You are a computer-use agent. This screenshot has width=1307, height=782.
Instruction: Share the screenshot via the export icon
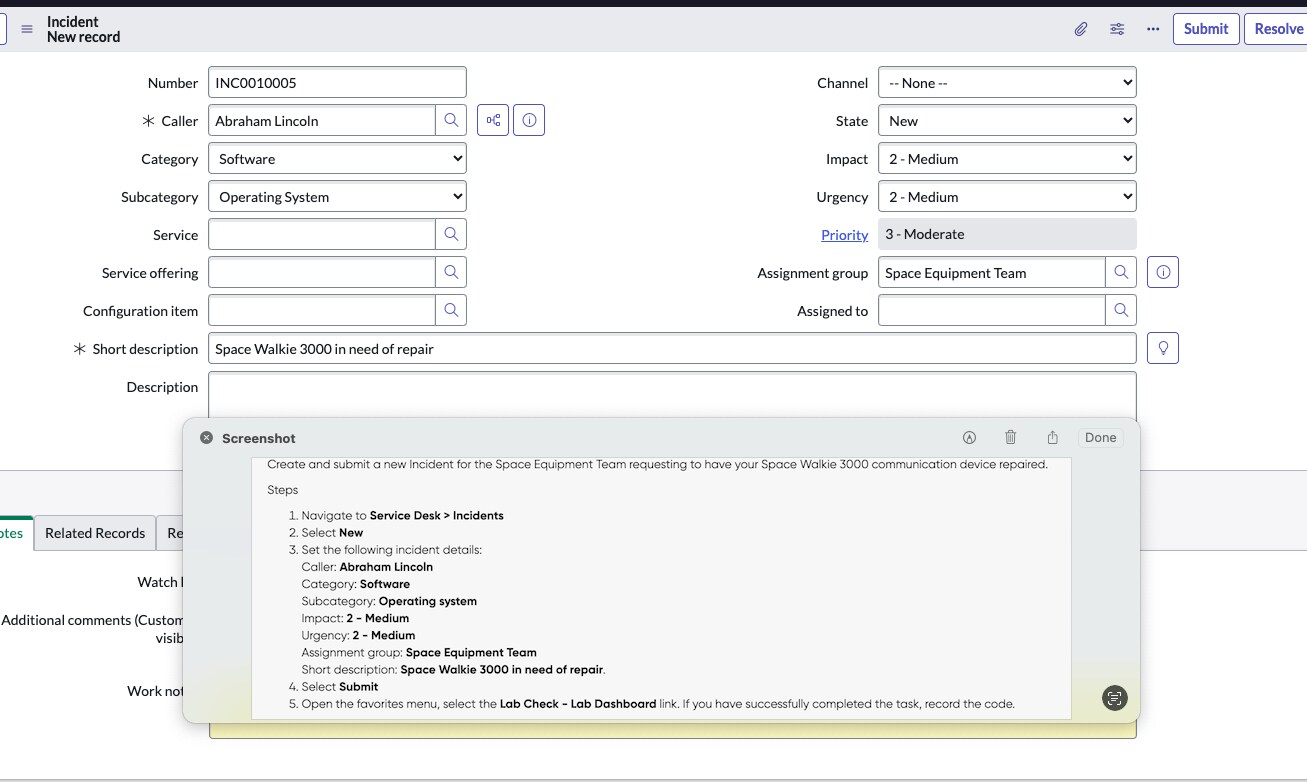[x=1052, y=437]
